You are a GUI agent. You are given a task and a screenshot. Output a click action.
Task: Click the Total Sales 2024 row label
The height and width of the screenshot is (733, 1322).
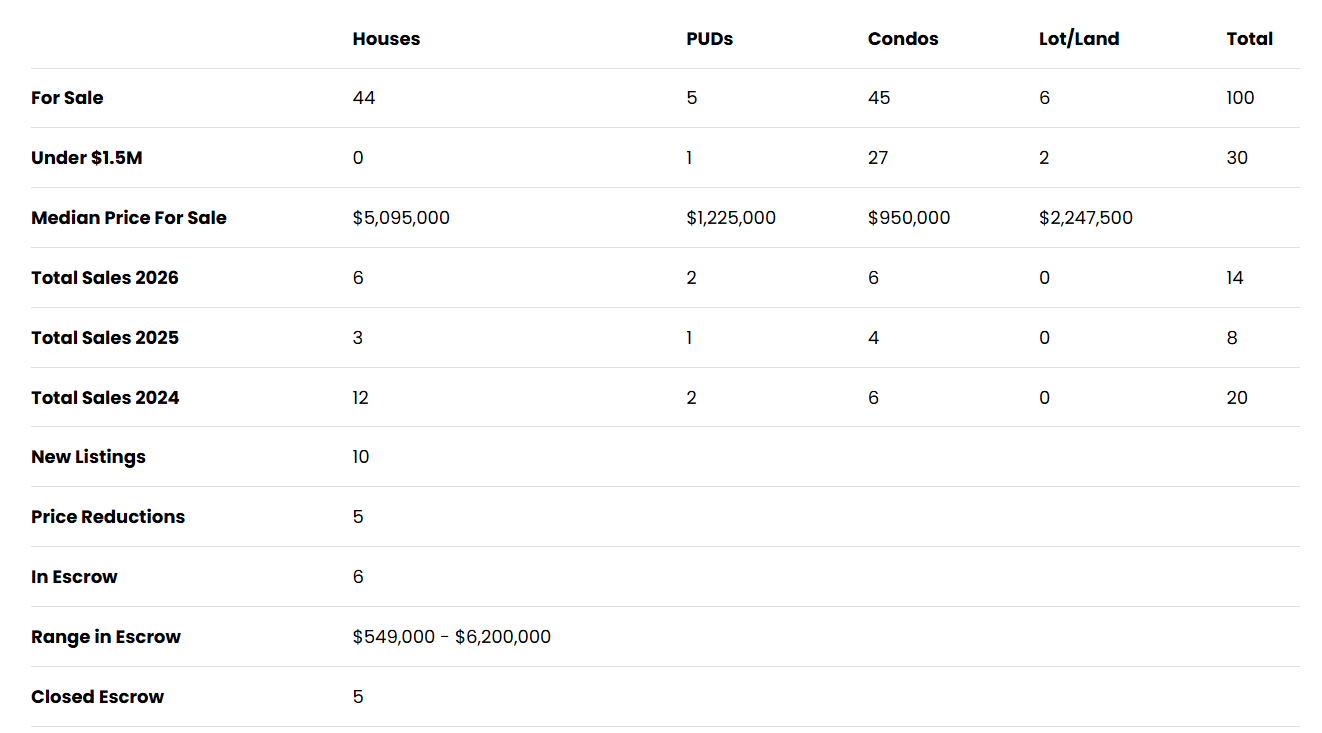(x=105, y=398)
